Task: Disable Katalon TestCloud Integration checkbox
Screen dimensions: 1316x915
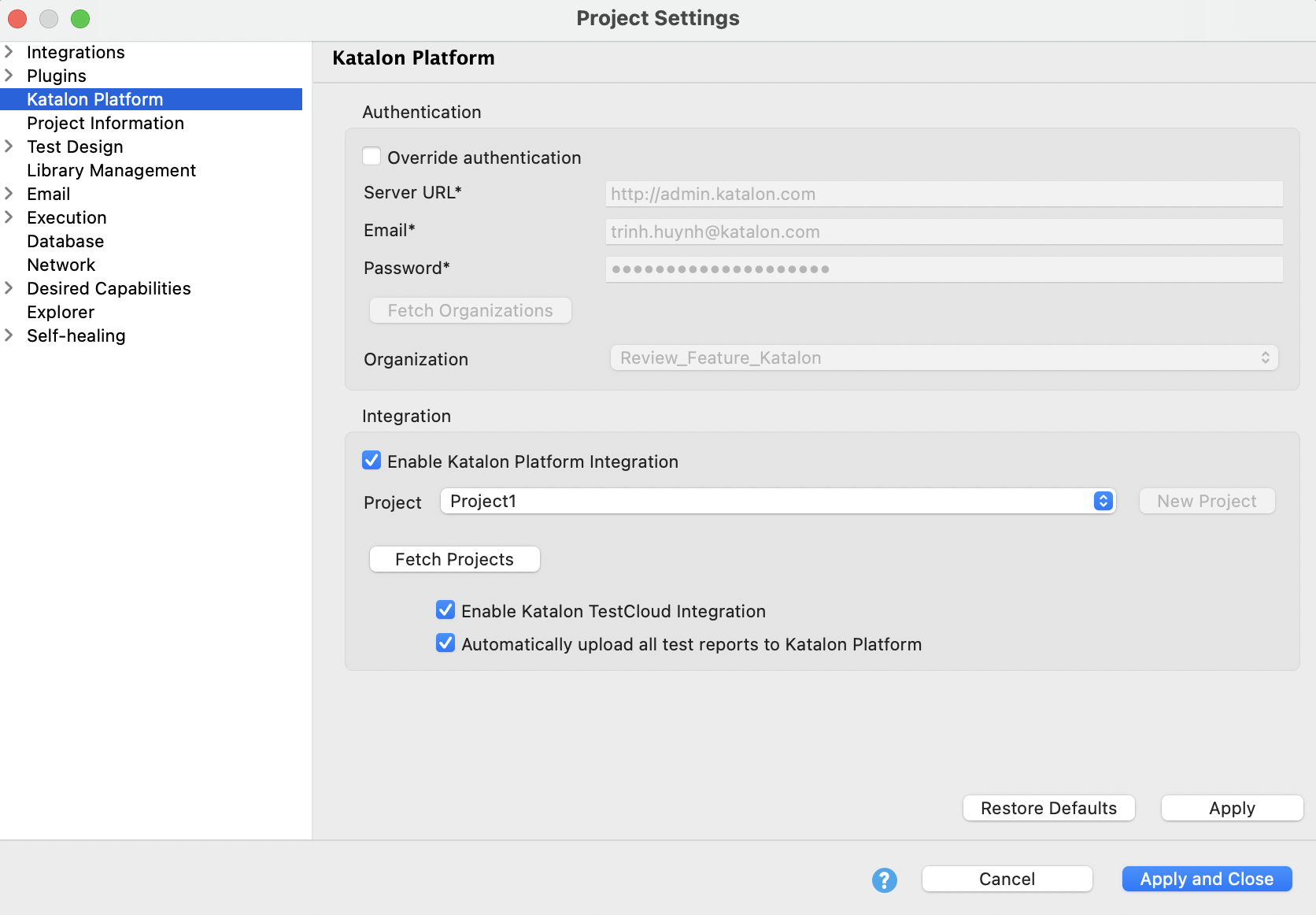Action: coord(445,609)
